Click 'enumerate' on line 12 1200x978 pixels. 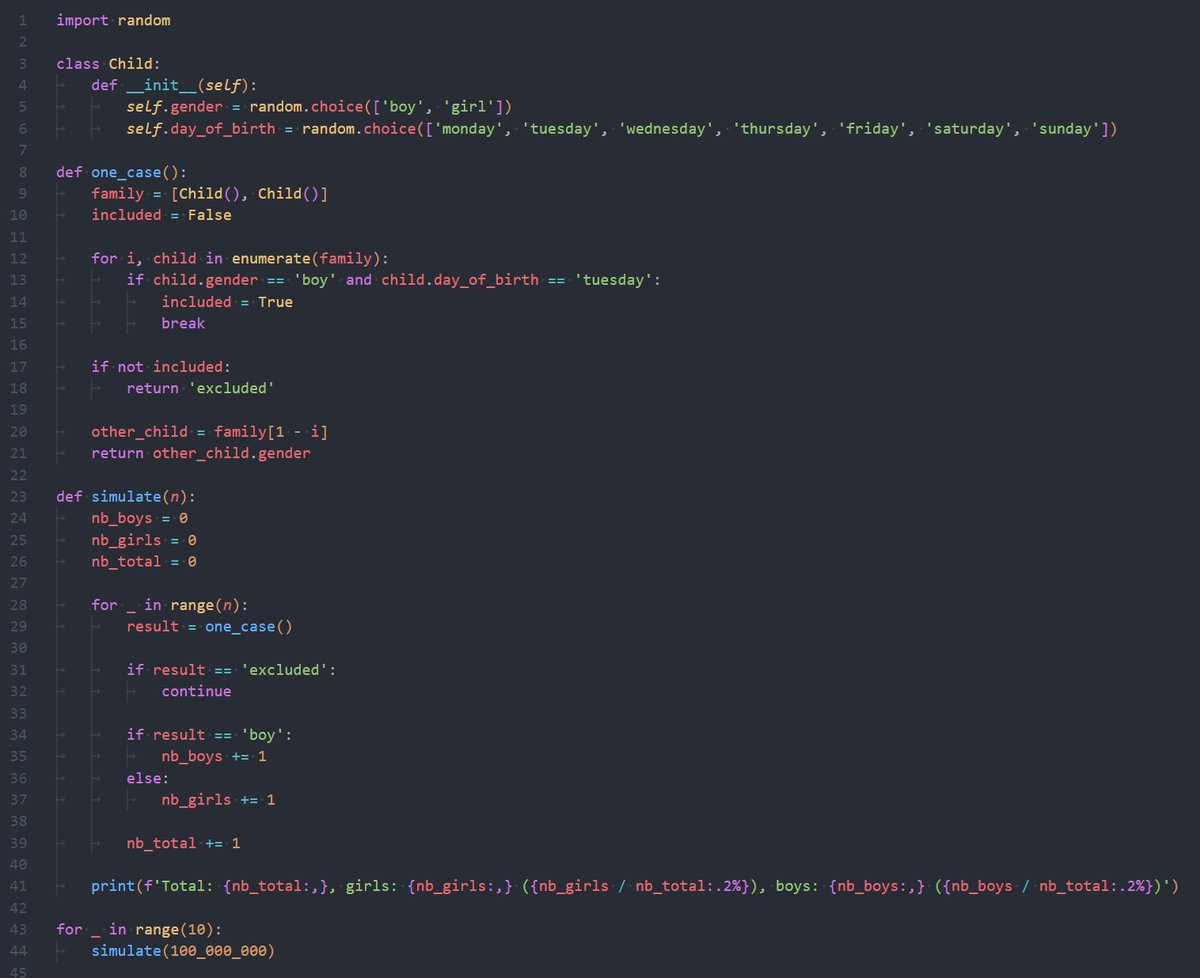point(271,258)
